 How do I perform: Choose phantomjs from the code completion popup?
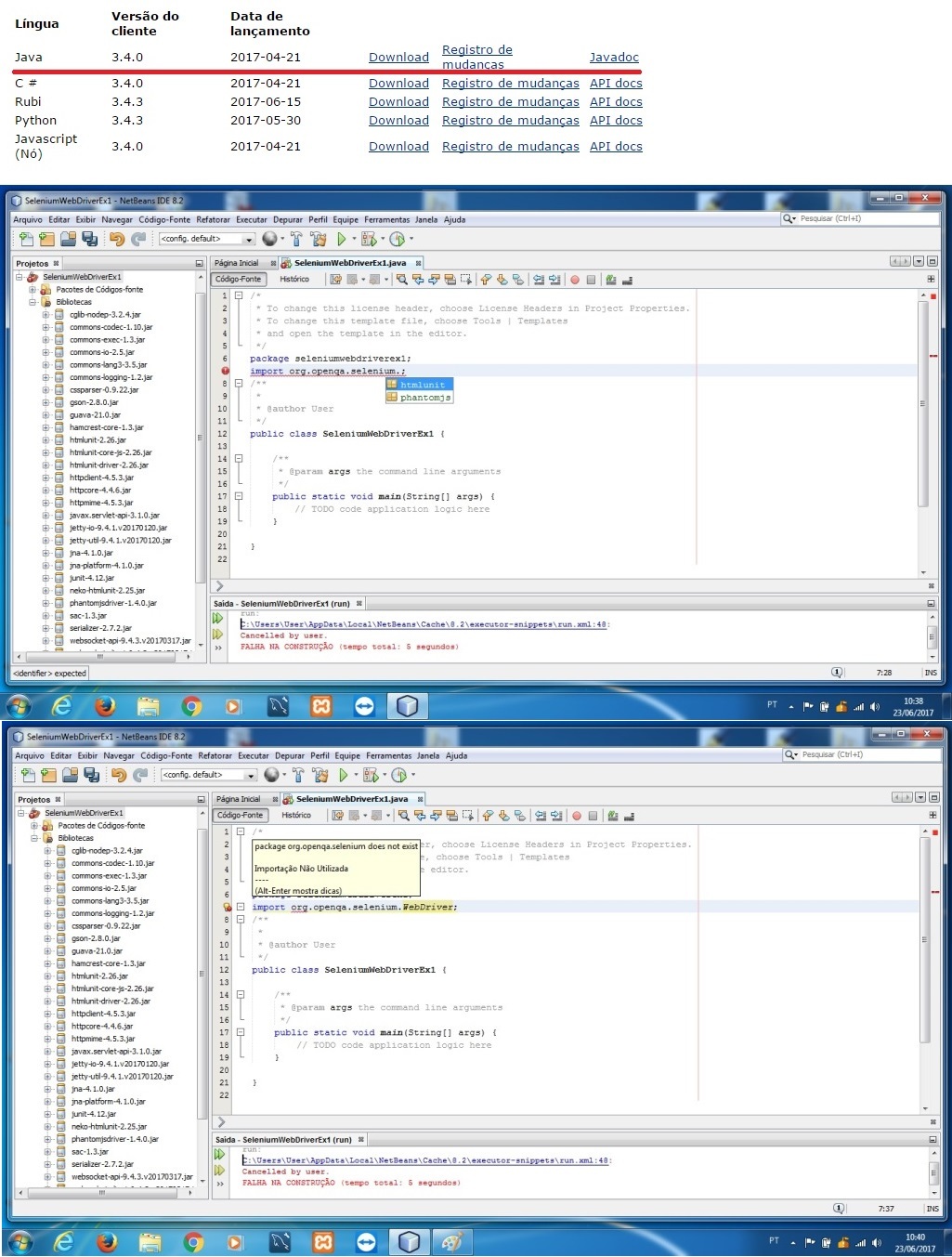(x=419, y=398)
